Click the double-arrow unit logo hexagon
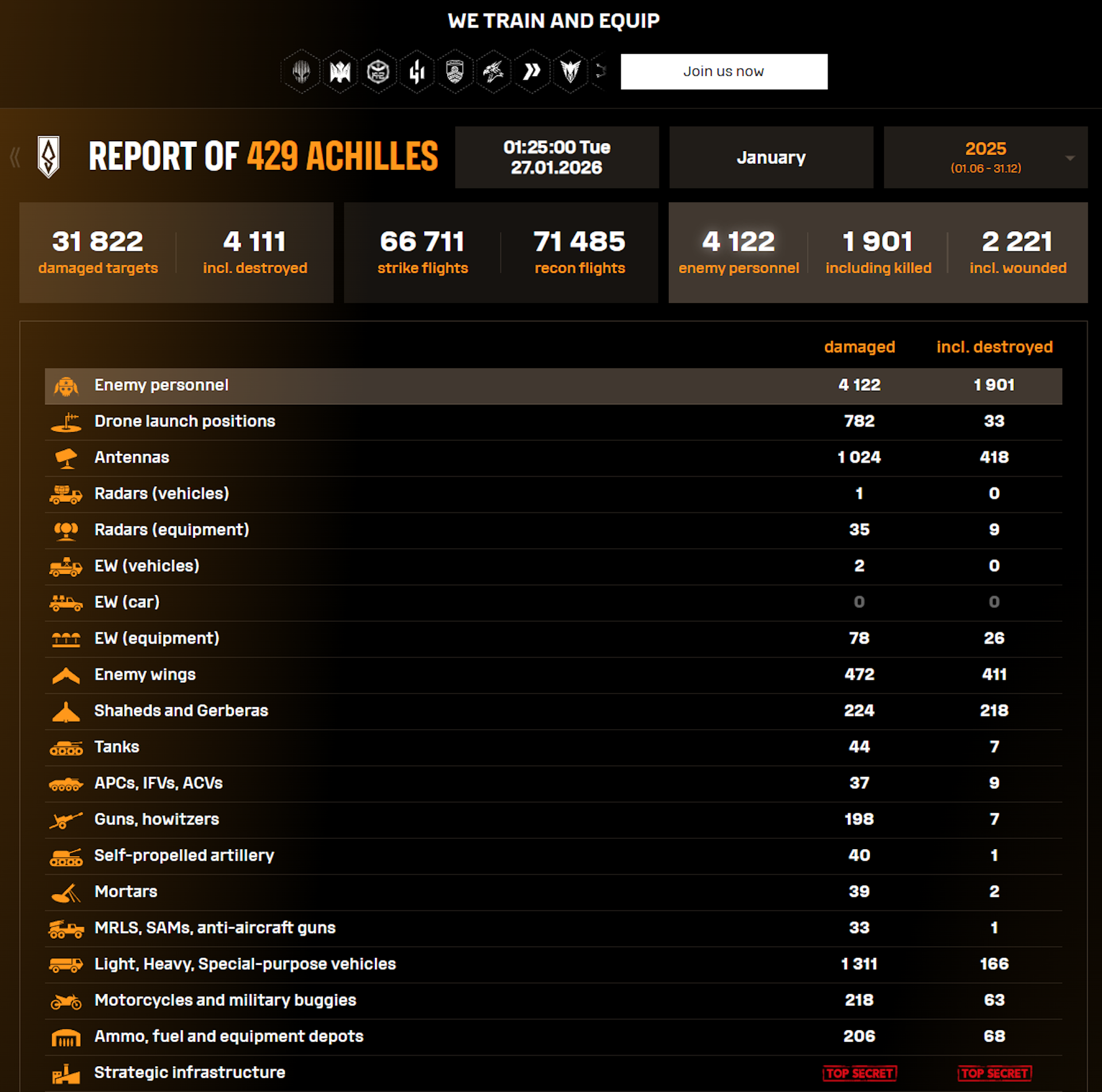The width and height of the screenshot is (1102, 1092). pos(531,72)
